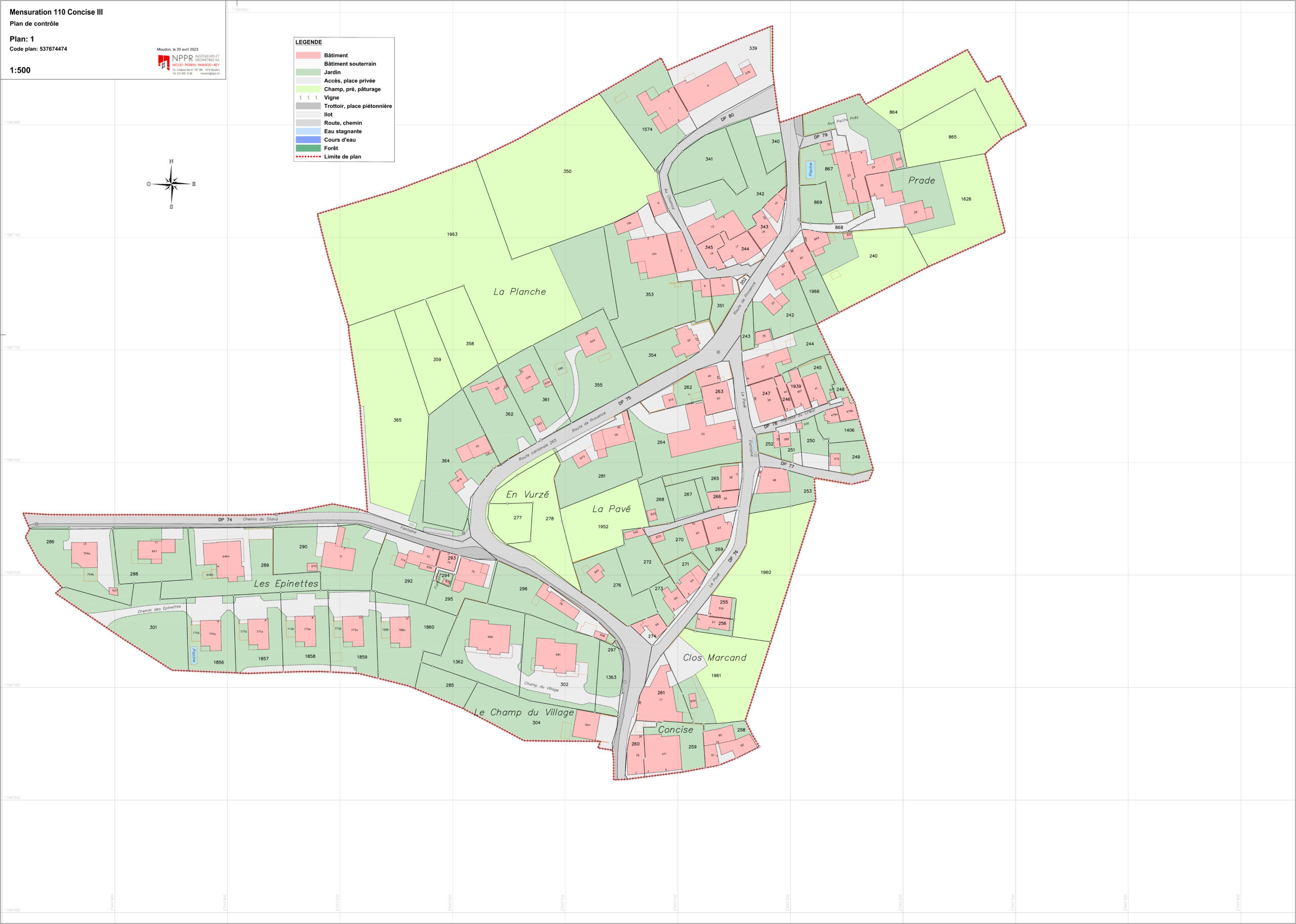The image size is (1296, 924).
Task: Click the En Vurzé place label
Action: [528, 494]
